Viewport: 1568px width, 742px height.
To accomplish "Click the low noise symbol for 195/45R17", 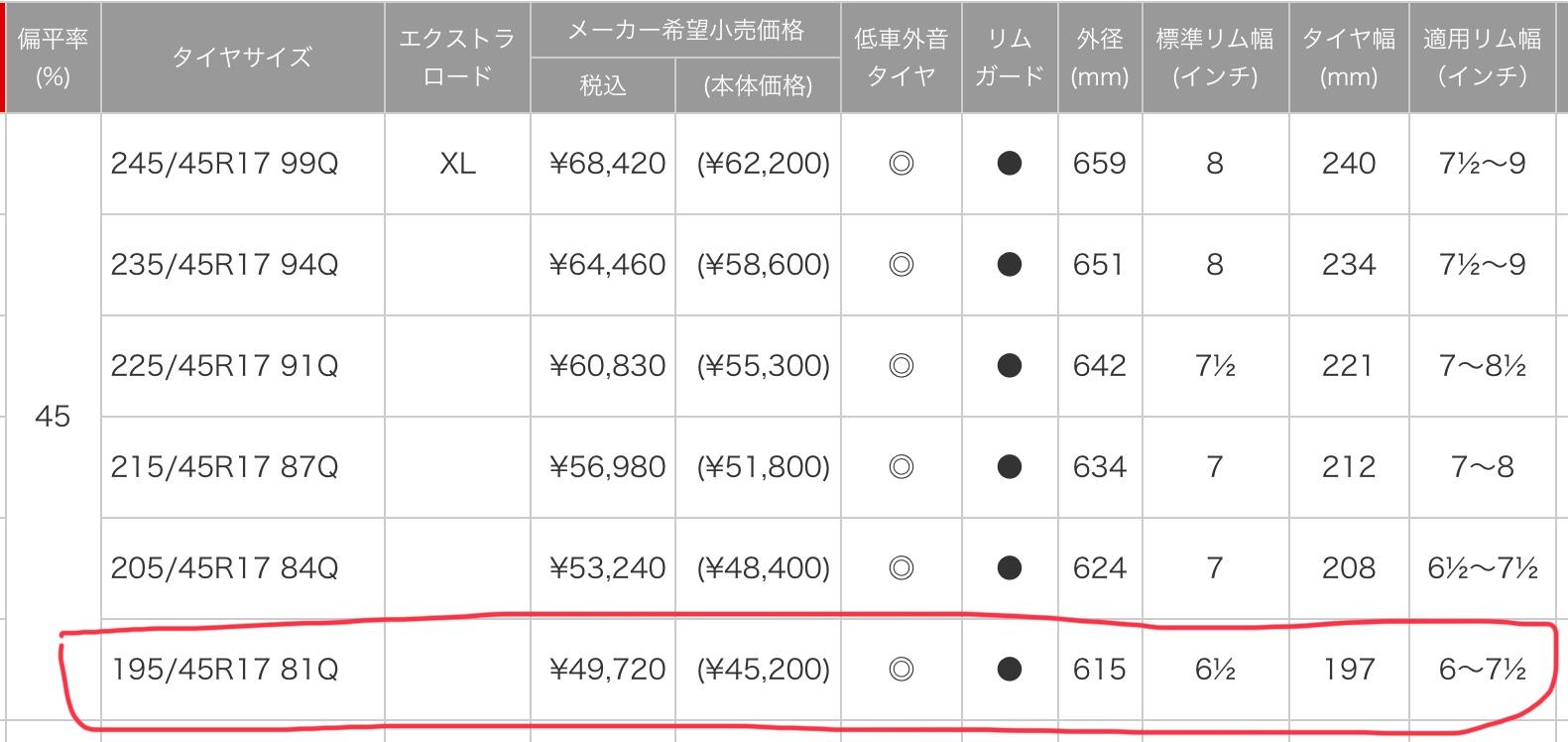I will pyautogui.click(x=902, y=670).
